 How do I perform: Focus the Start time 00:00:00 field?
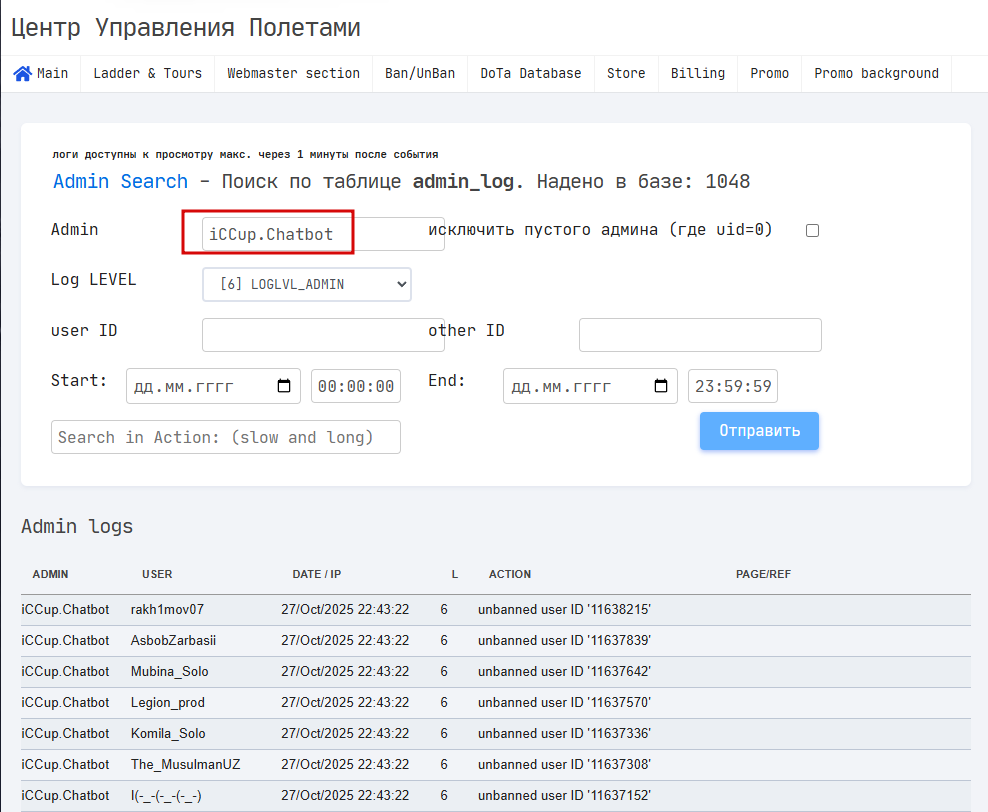click(x=356, y=386)
